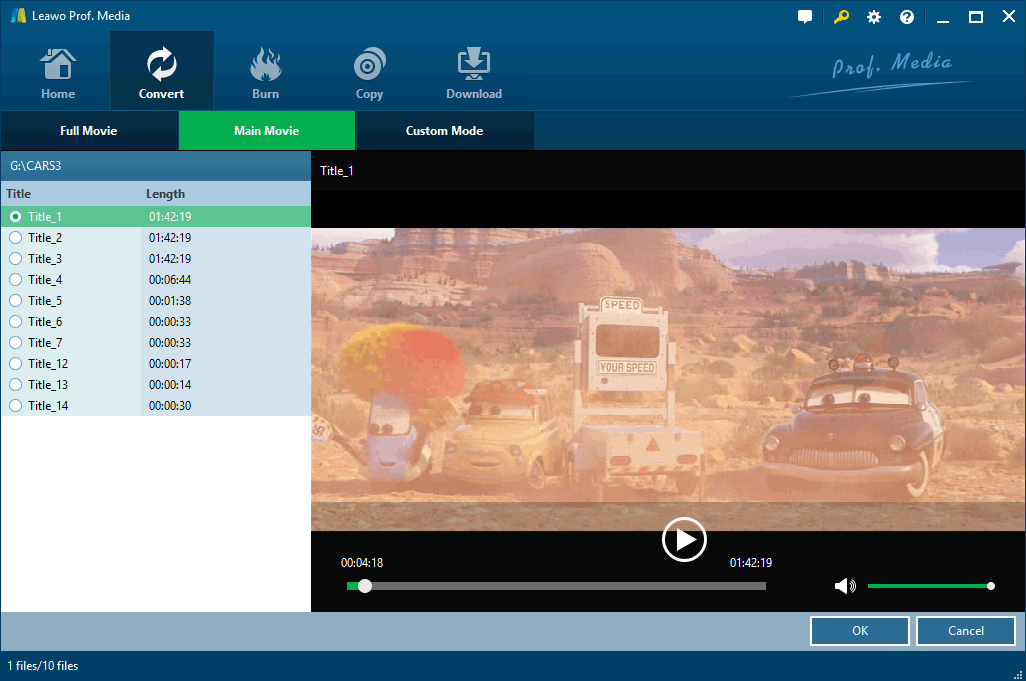Select Title_5 radio button
1026x681 pixels.
pos(16,300)
